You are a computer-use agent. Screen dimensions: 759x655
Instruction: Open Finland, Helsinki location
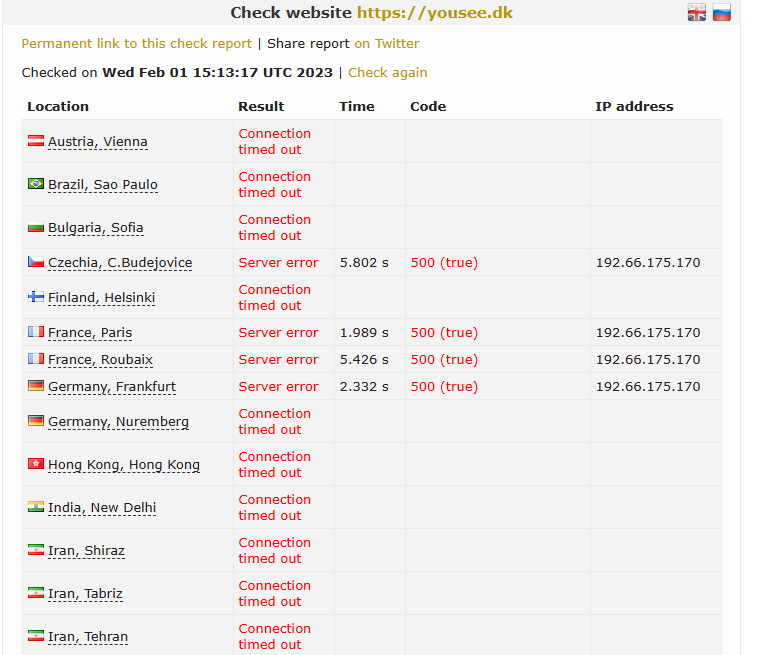pos(102,298)
